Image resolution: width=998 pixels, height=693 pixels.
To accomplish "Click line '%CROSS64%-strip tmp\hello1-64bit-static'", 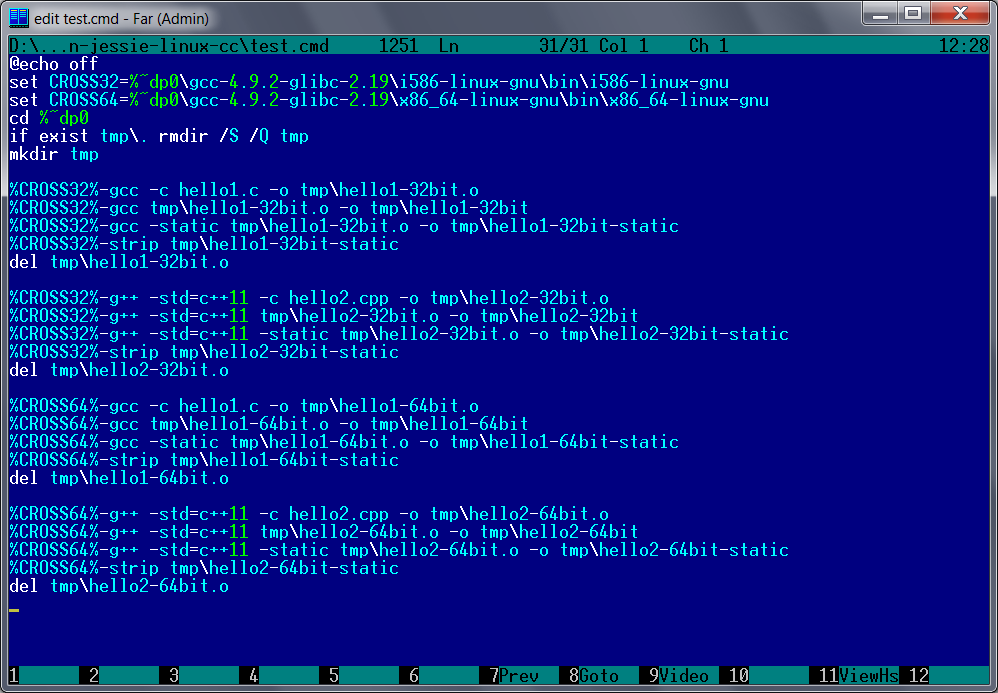I will 204,460.
